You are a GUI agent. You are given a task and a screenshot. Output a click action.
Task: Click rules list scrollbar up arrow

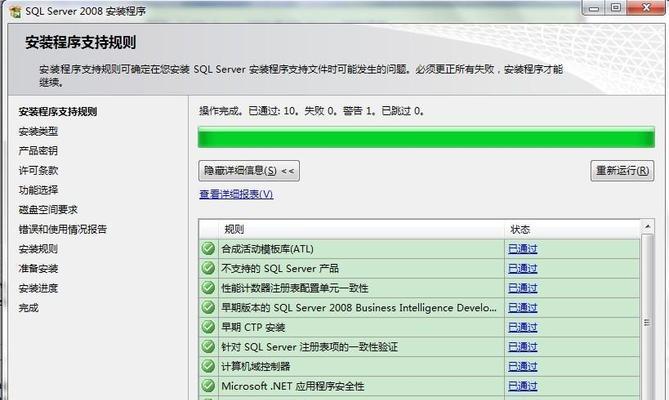coord(647,226)
